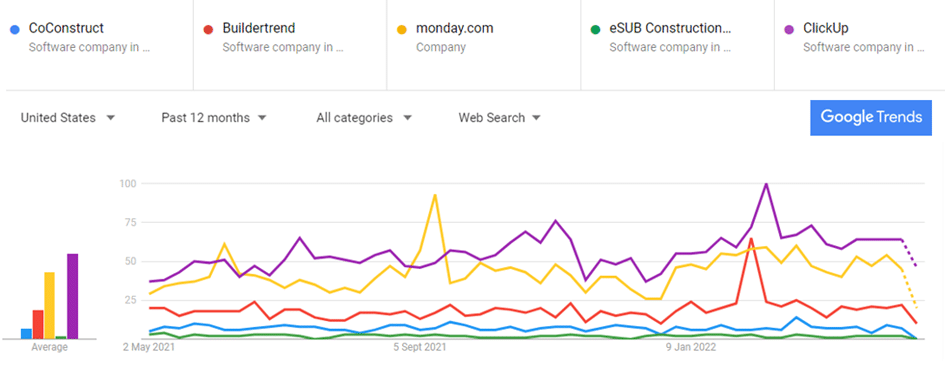Click the green eSUB Construction color dot
Screen dimensions: 945x368
pos(595,29)
